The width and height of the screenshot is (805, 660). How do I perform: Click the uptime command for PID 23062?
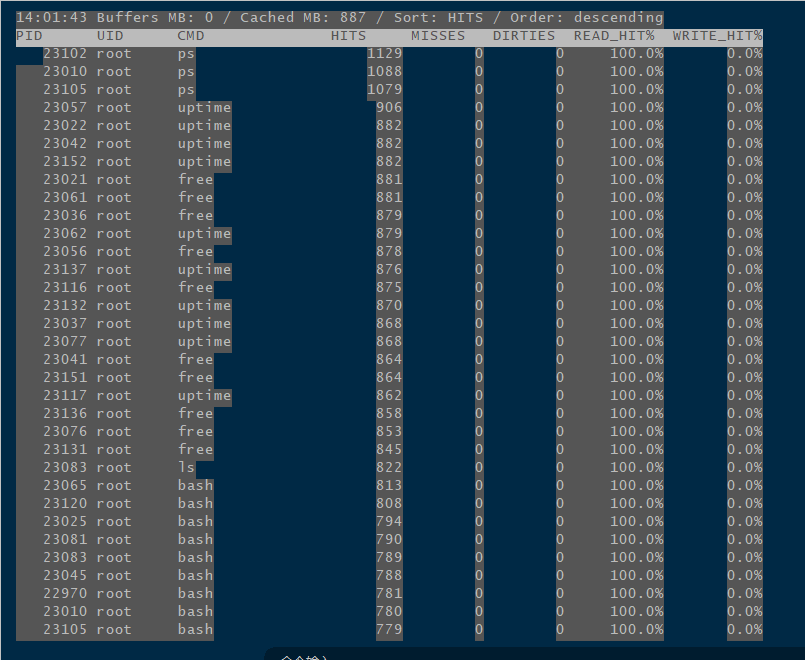pyautogui.click(x=204, y=234)
